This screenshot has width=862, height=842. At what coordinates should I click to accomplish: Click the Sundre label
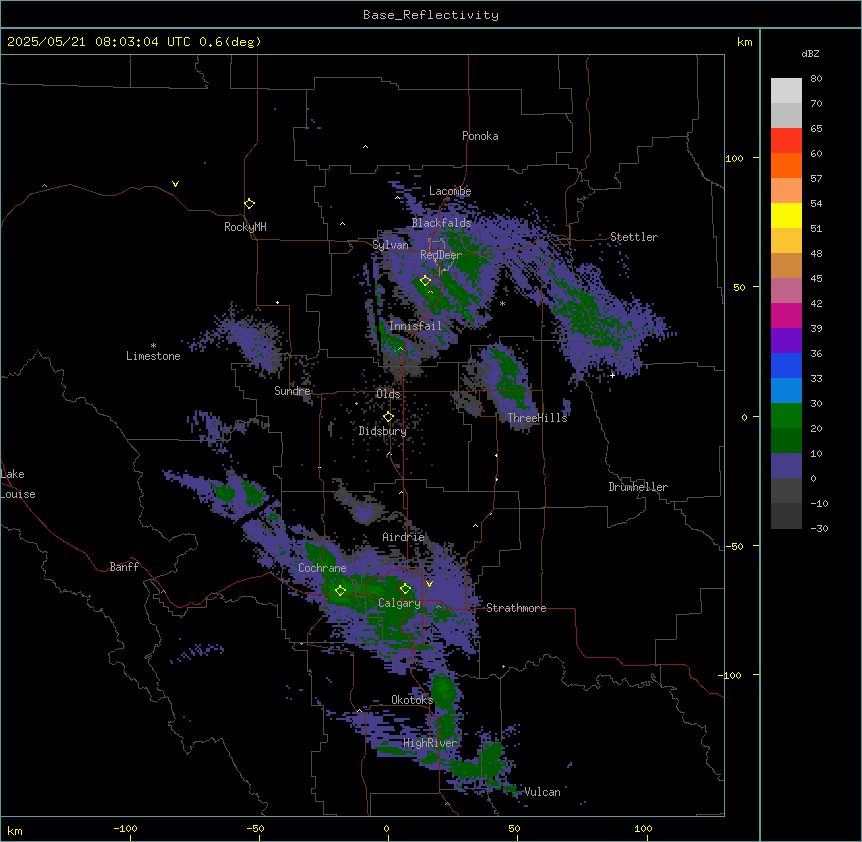coord(292,391)
